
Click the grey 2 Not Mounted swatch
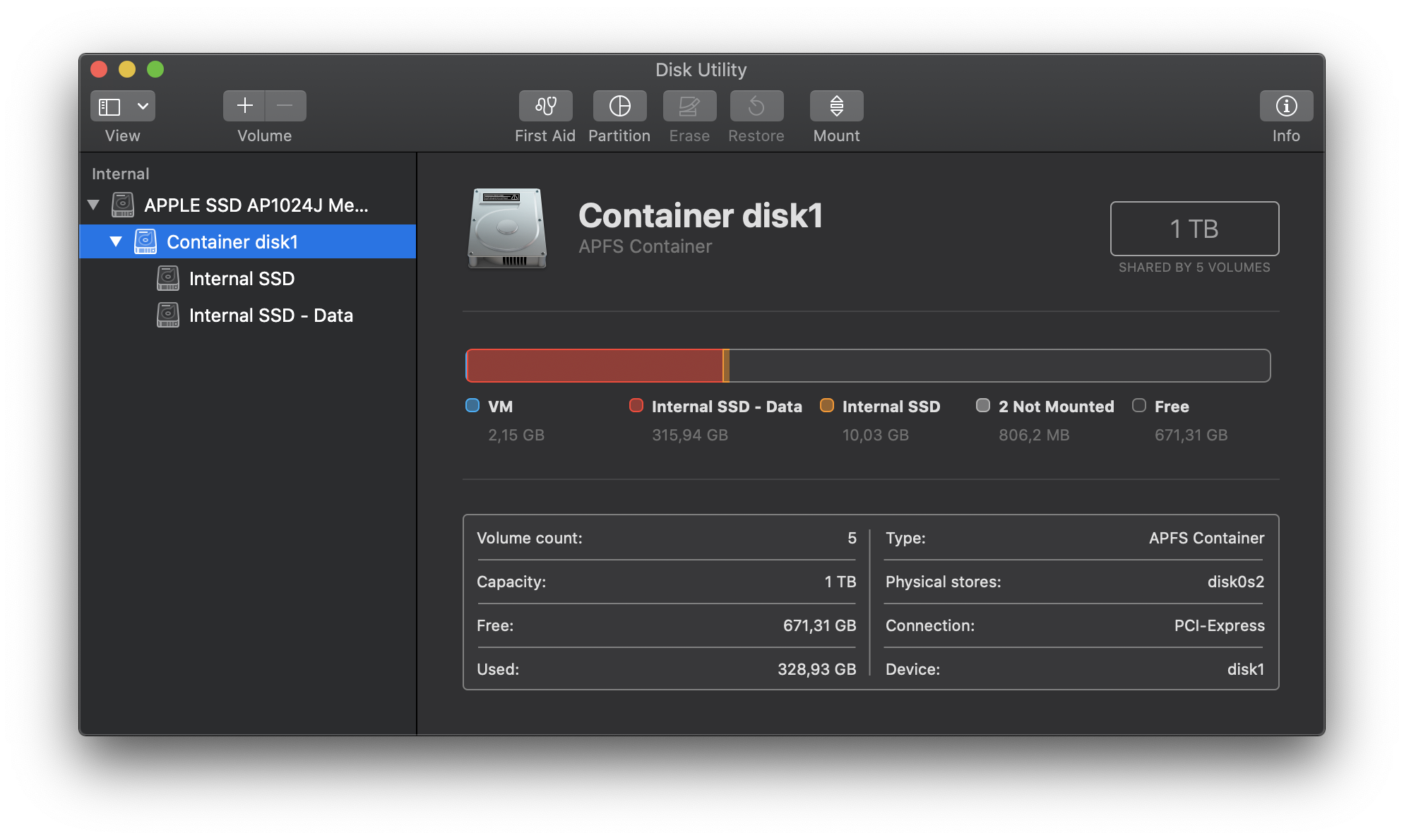click(x=983, y=406)
